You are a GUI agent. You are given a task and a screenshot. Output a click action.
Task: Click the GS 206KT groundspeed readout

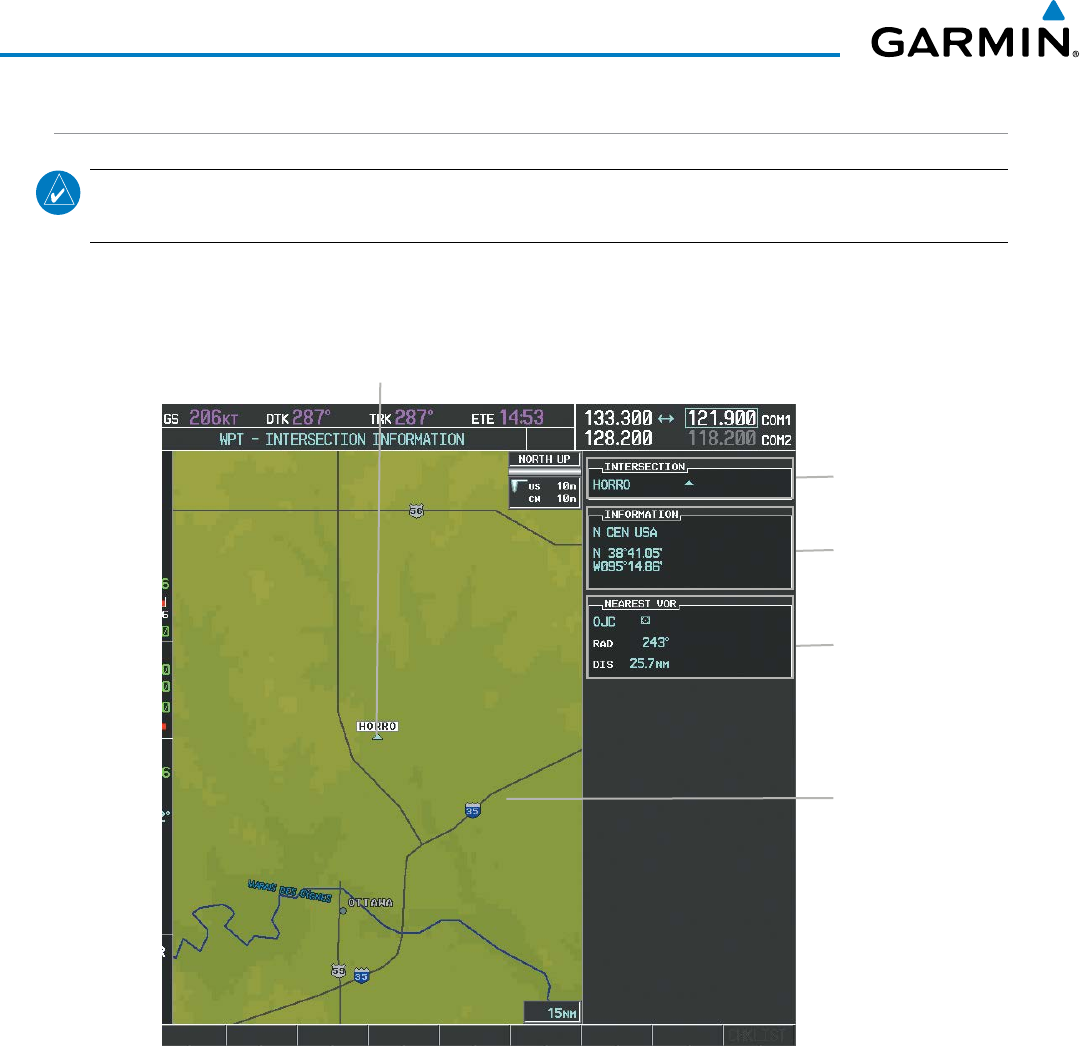pos(201,418)
